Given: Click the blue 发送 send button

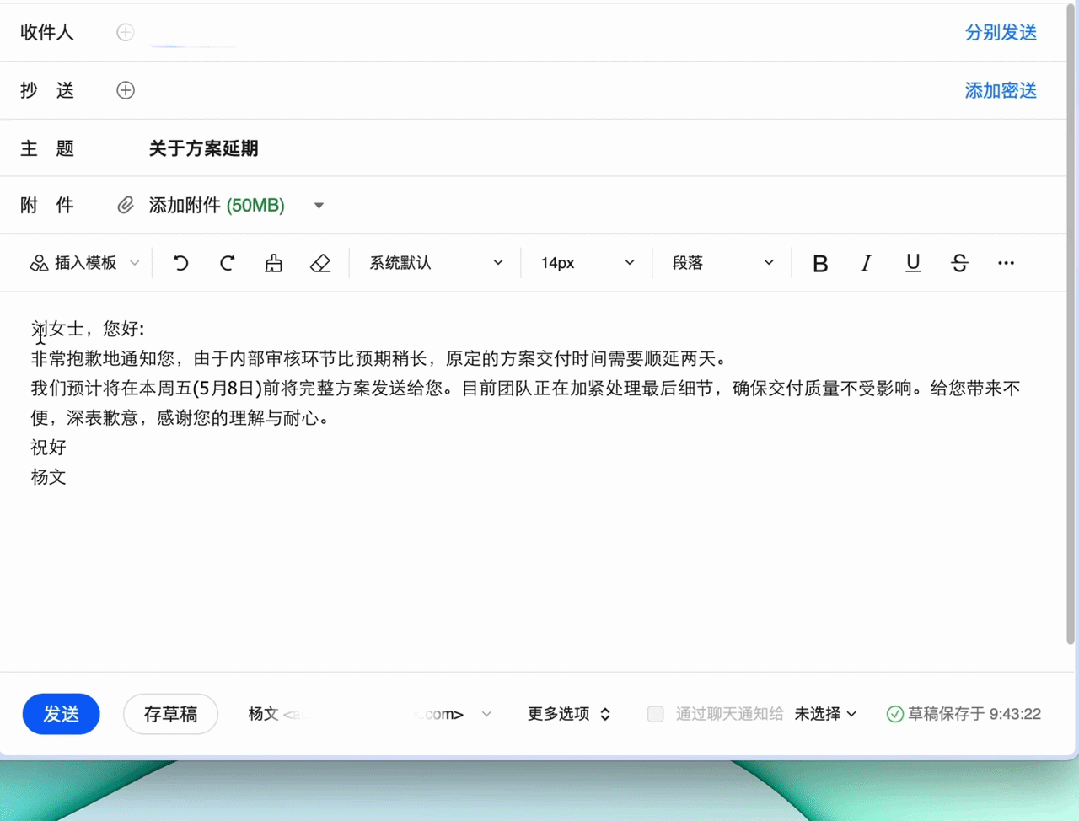Looking at the screenshot, I should (x=61, y=714).
